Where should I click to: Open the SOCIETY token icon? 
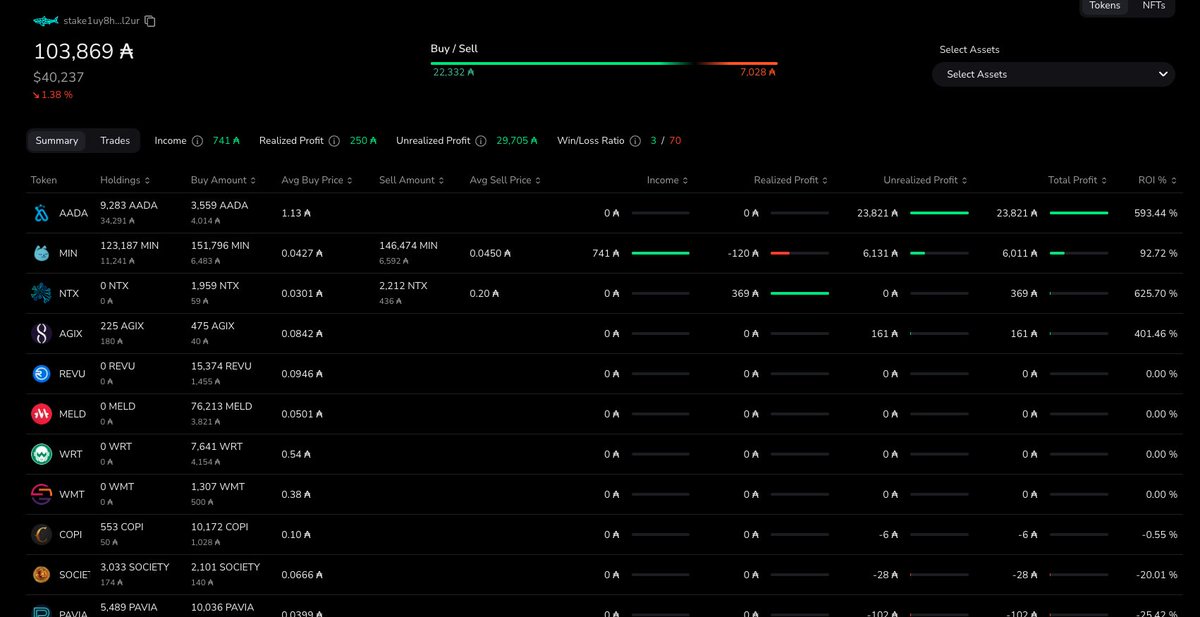[41, 575]
